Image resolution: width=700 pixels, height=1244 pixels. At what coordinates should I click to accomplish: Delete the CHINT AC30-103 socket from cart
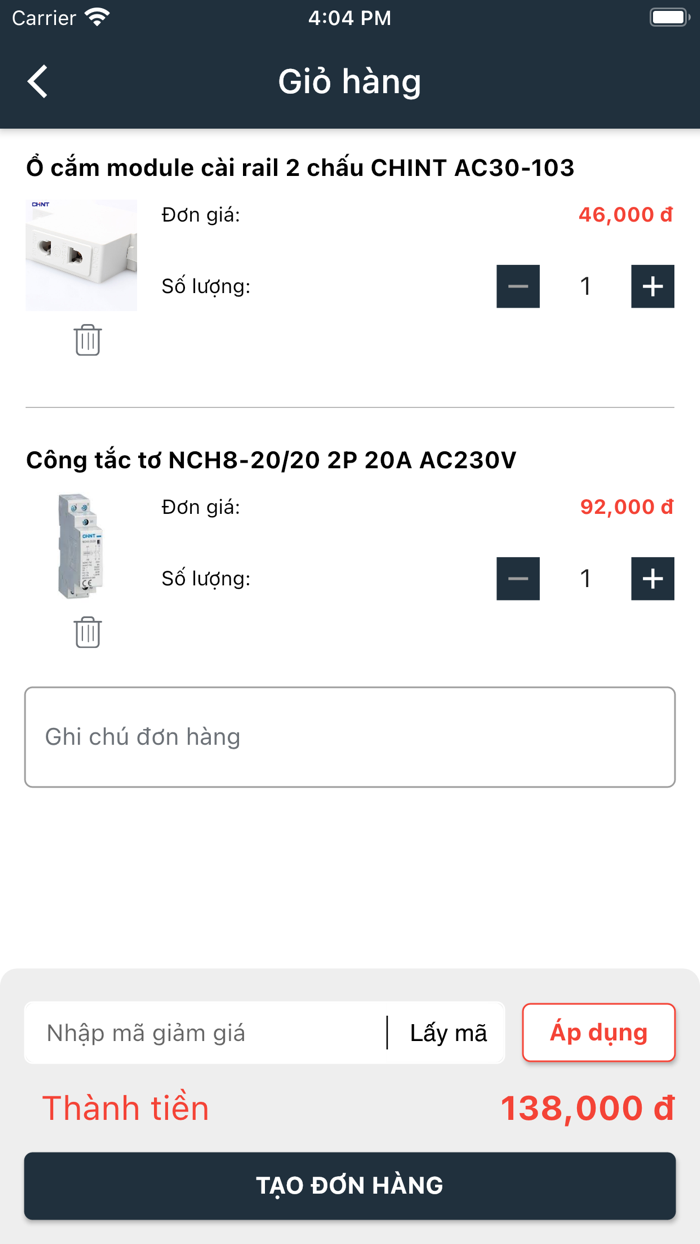[88, 340]
